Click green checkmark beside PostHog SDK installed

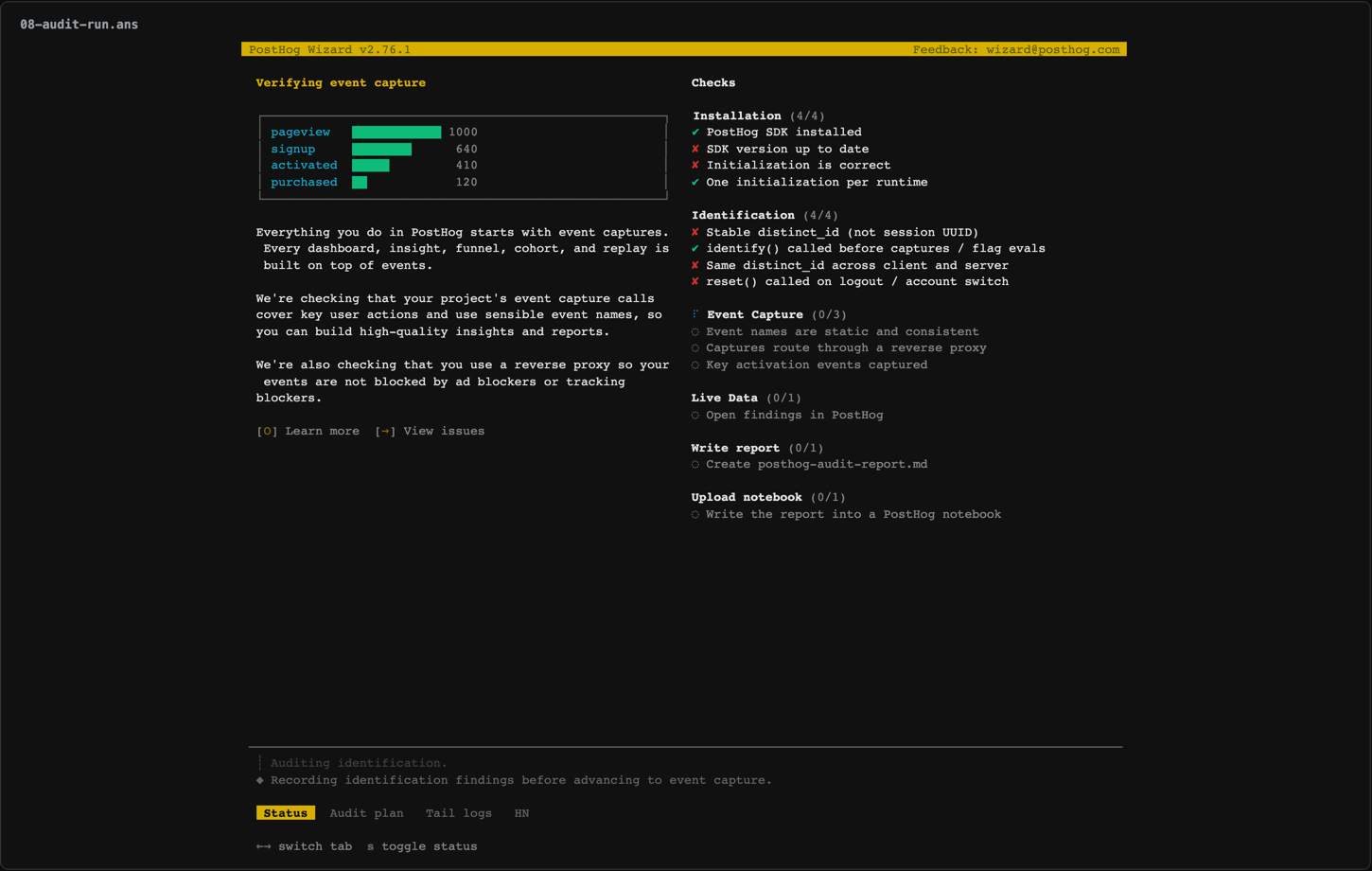click(x=695, y=133)
